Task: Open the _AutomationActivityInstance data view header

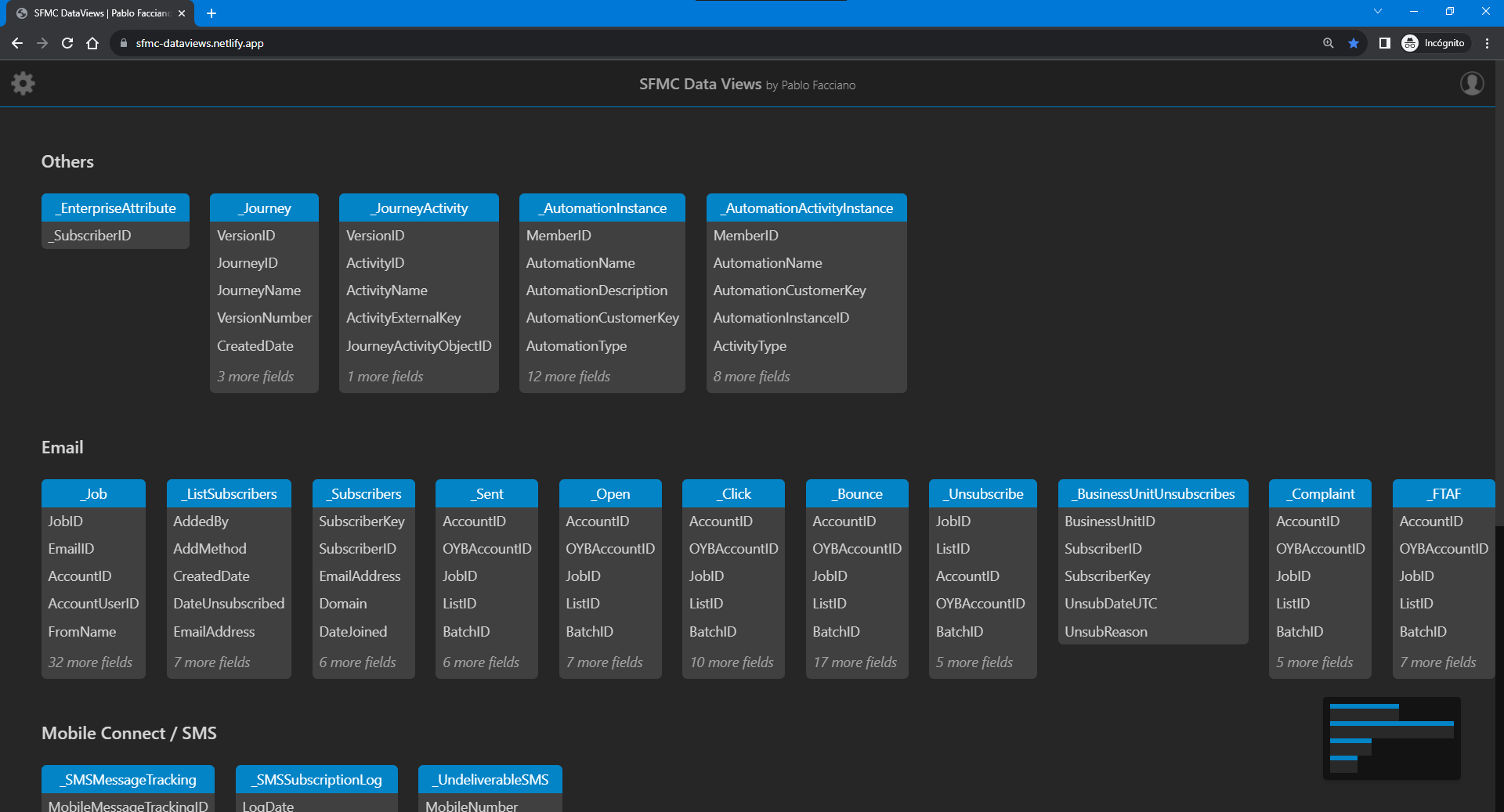Action: [807, 208]
